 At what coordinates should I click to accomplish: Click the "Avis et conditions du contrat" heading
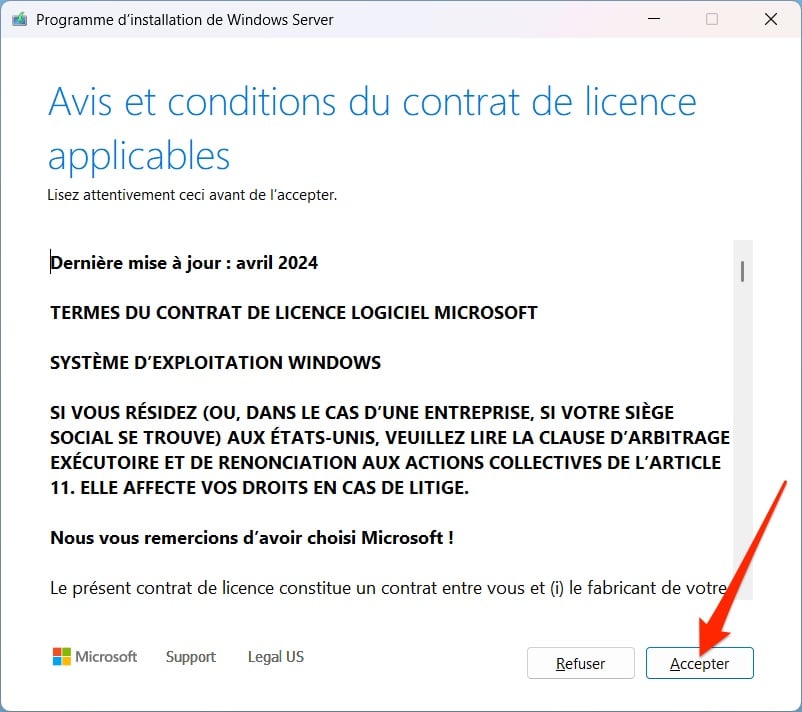pos(372,128)
